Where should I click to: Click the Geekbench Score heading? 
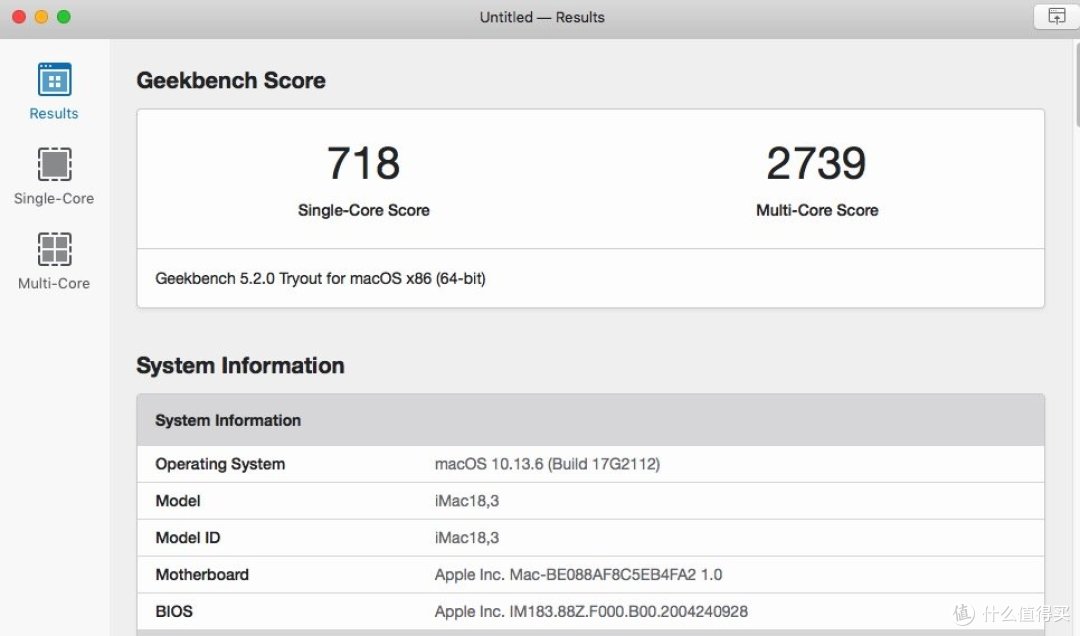[x=231, y=81]
